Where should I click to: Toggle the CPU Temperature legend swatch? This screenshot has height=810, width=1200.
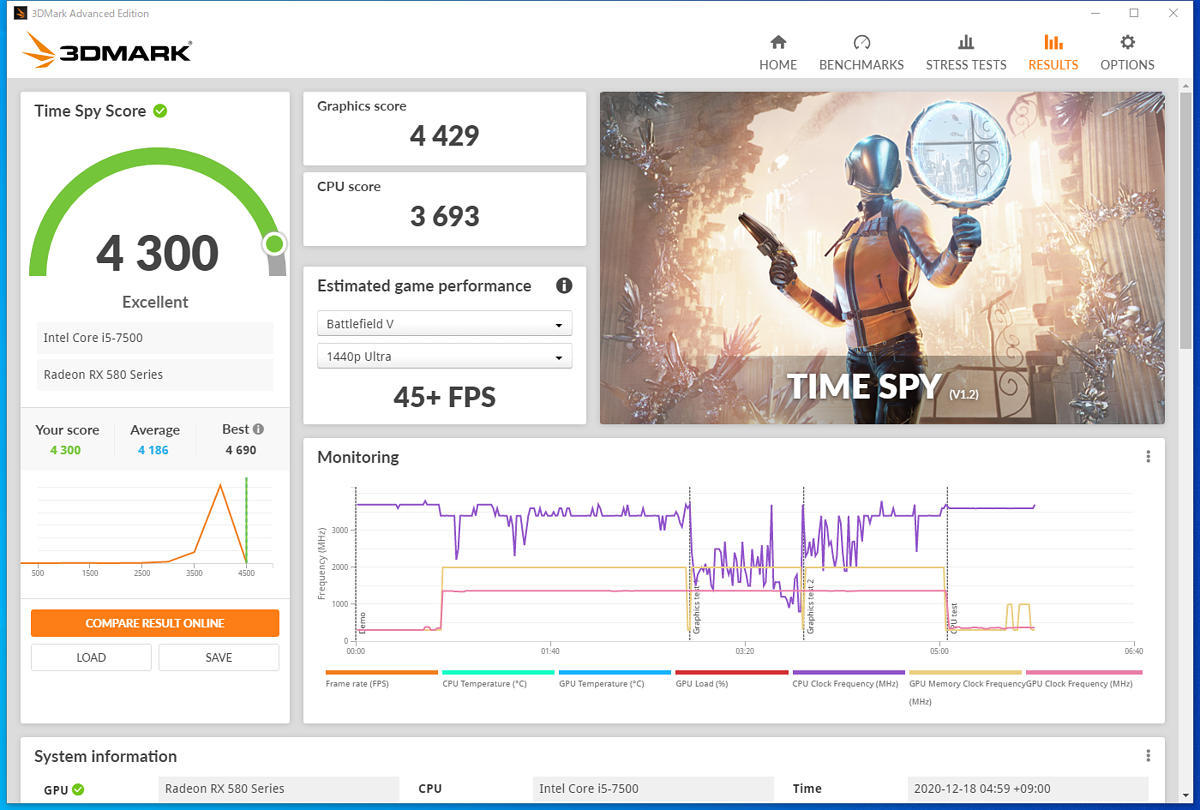(498, 673)
